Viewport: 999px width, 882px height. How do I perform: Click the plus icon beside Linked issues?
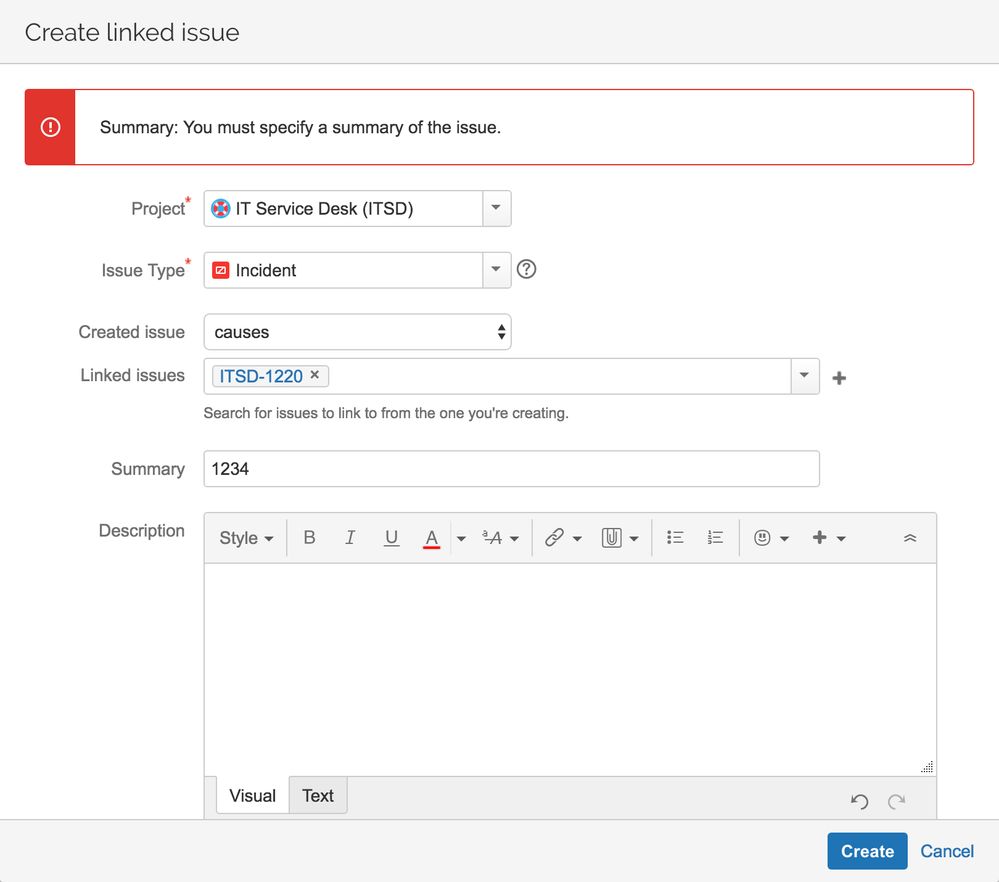[839, 378]
